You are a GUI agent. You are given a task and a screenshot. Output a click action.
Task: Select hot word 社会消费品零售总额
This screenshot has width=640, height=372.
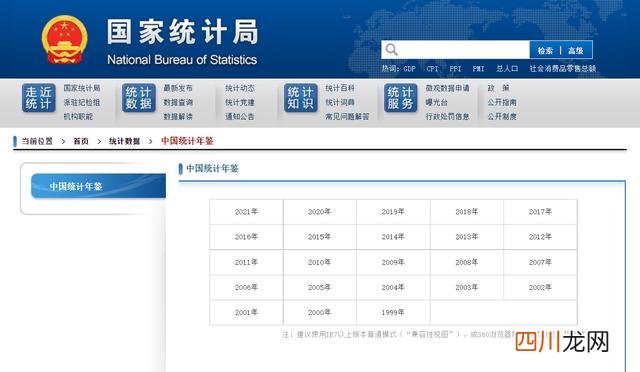563,69
